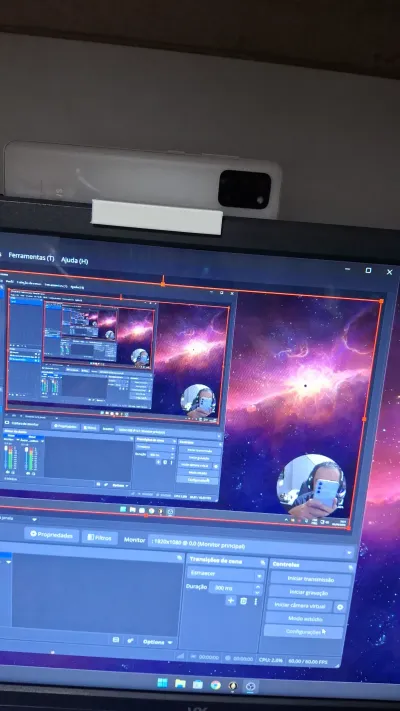Image resolution: width=400 pixels, height=711 pixels.
Task: Pop out the Controles dock
Action: coord(351,567)
